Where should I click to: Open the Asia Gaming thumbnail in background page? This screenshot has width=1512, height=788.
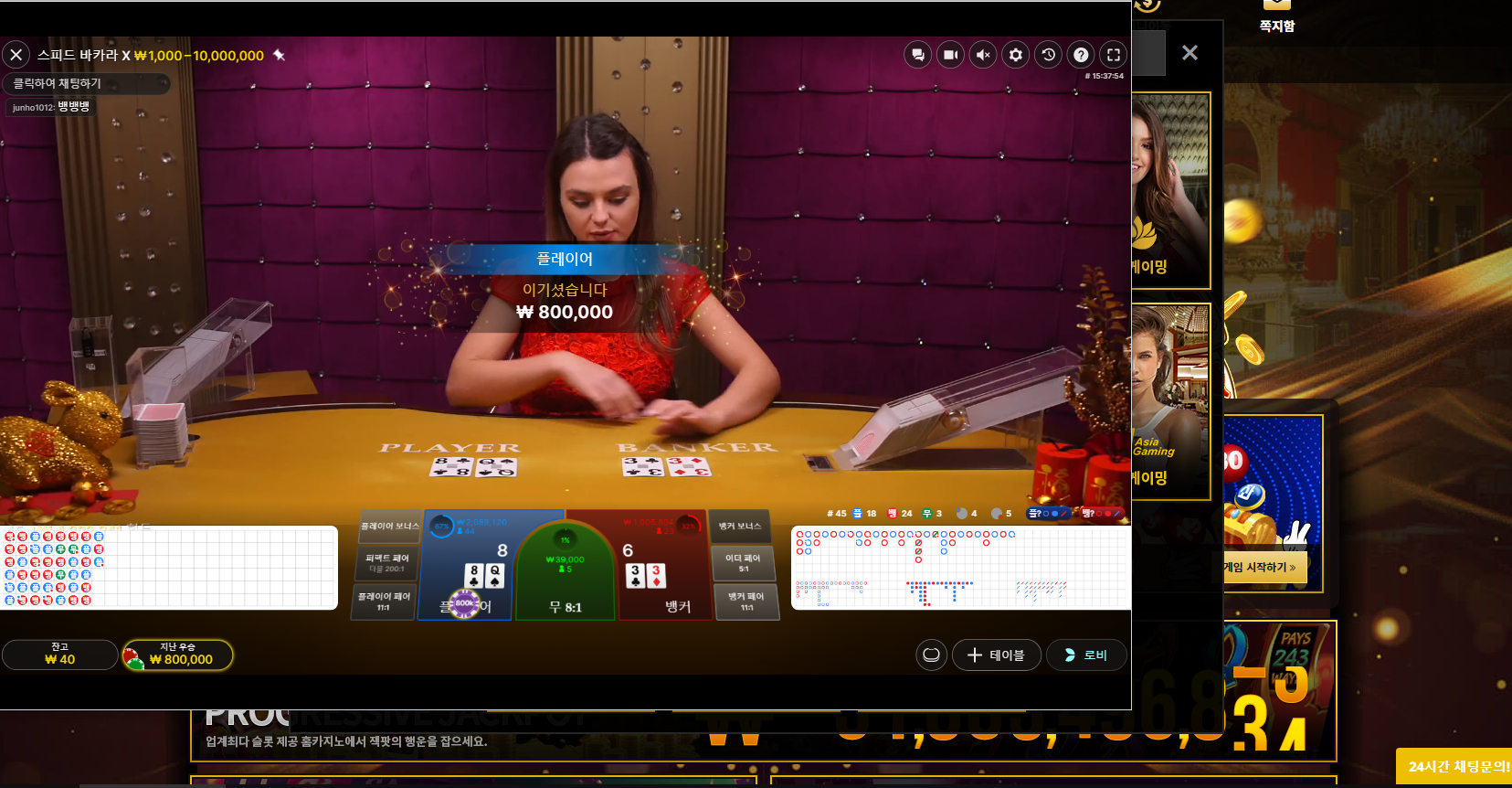click(x=1170, y=402)
